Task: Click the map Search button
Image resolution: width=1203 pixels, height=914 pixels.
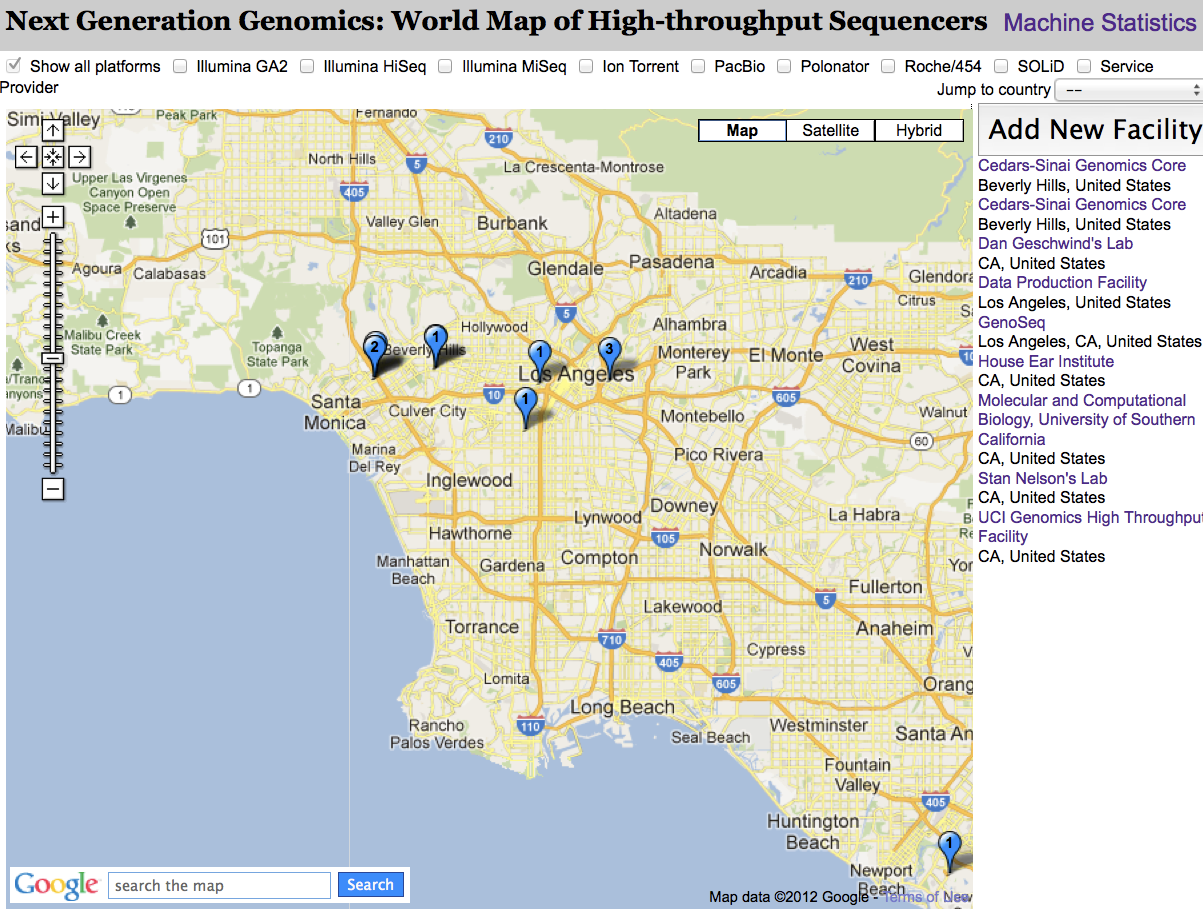Action: tap(370, 884)
